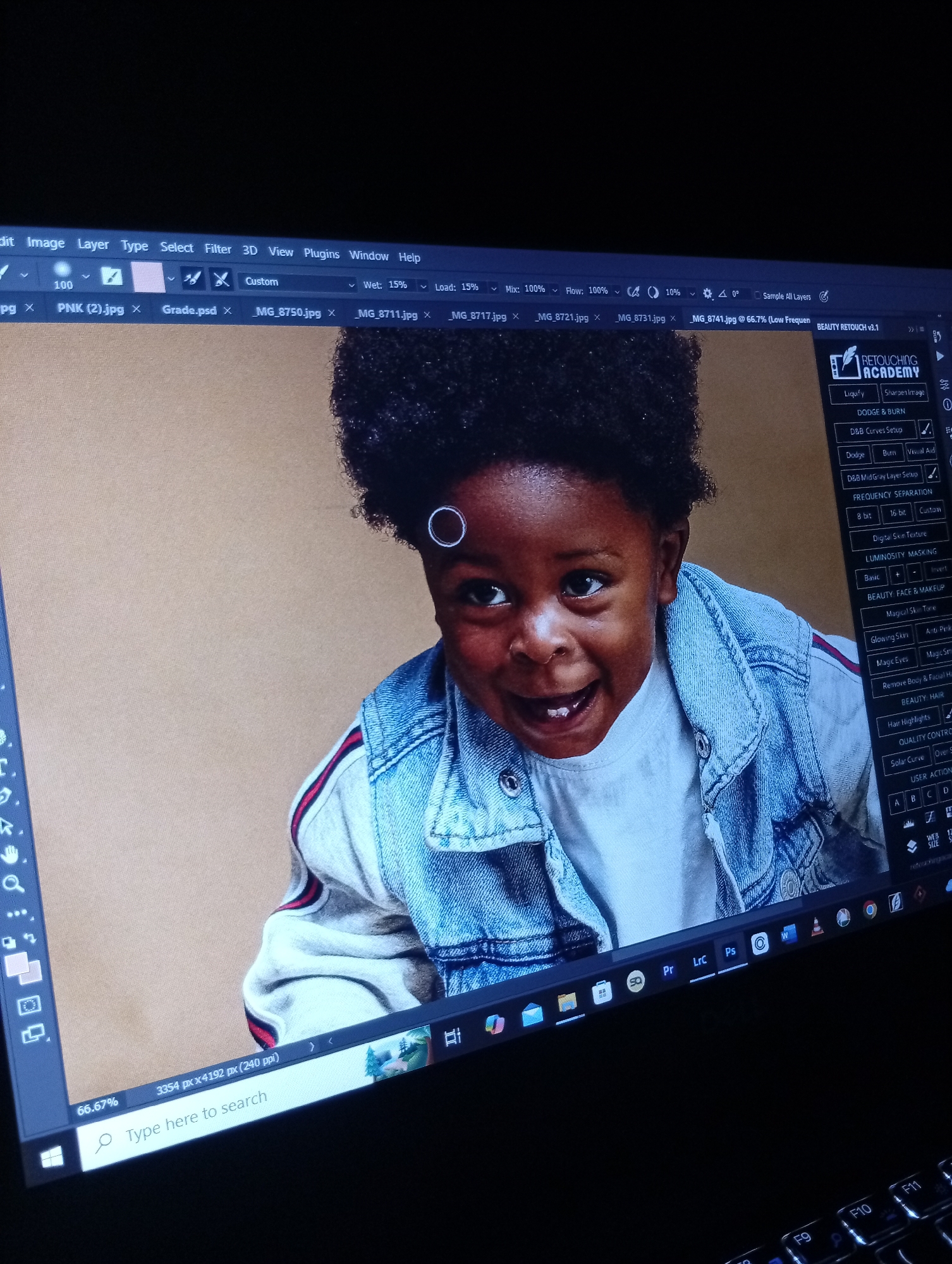This screenshot has width=952, height=1264.
Task: Open the current brush load color swatch
Action: coord(148,277)
